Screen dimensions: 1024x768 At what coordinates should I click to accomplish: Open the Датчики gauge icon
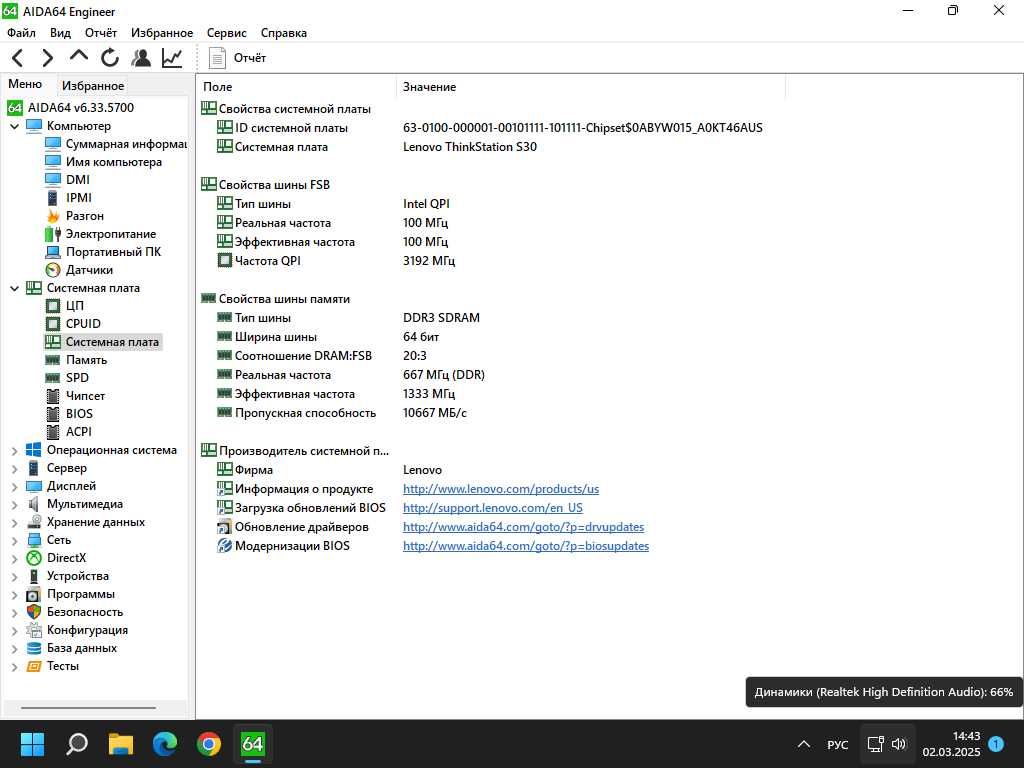(x=53, y=270)
